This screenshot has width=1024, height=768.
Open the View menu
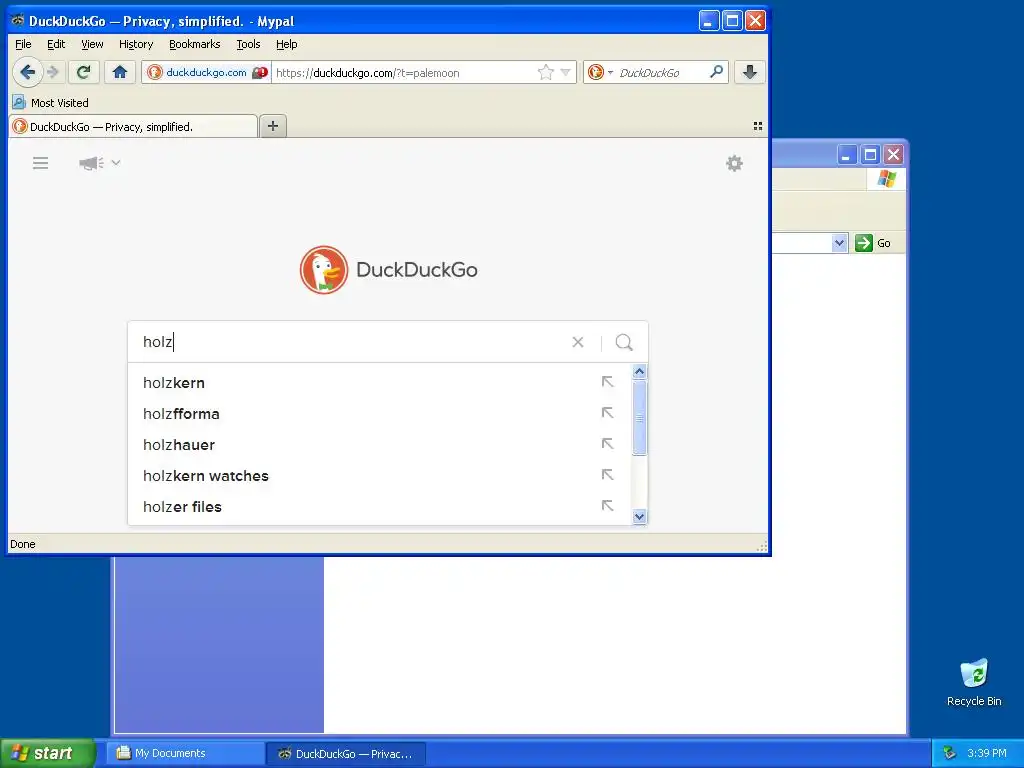[92, 44]
